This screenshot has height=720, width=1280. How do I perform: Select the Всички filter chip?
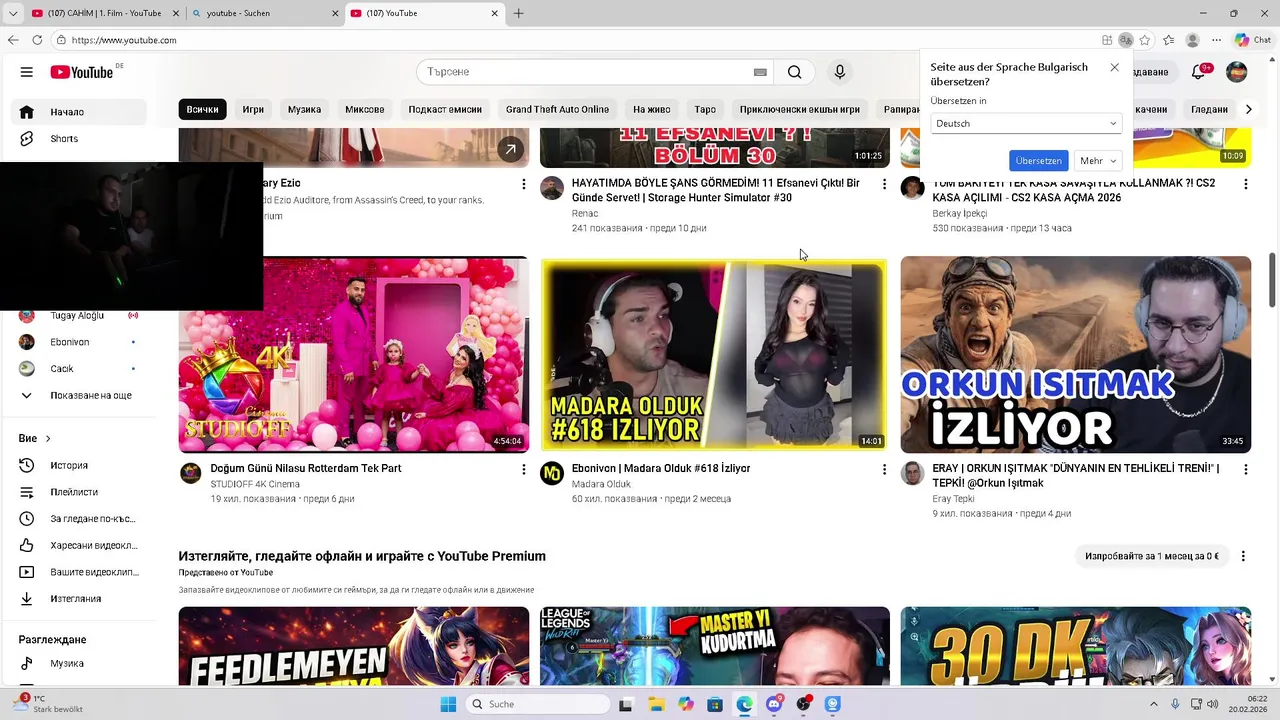click(202, 109)
